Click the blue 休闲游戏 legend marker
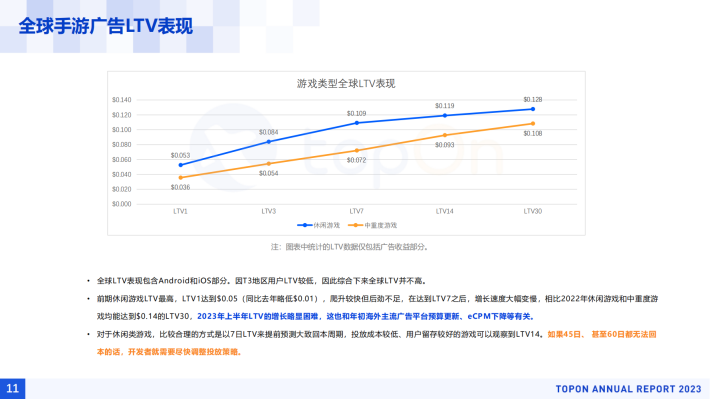The height and width of the screenshot is (399, 710). click(x=305, y=225)
